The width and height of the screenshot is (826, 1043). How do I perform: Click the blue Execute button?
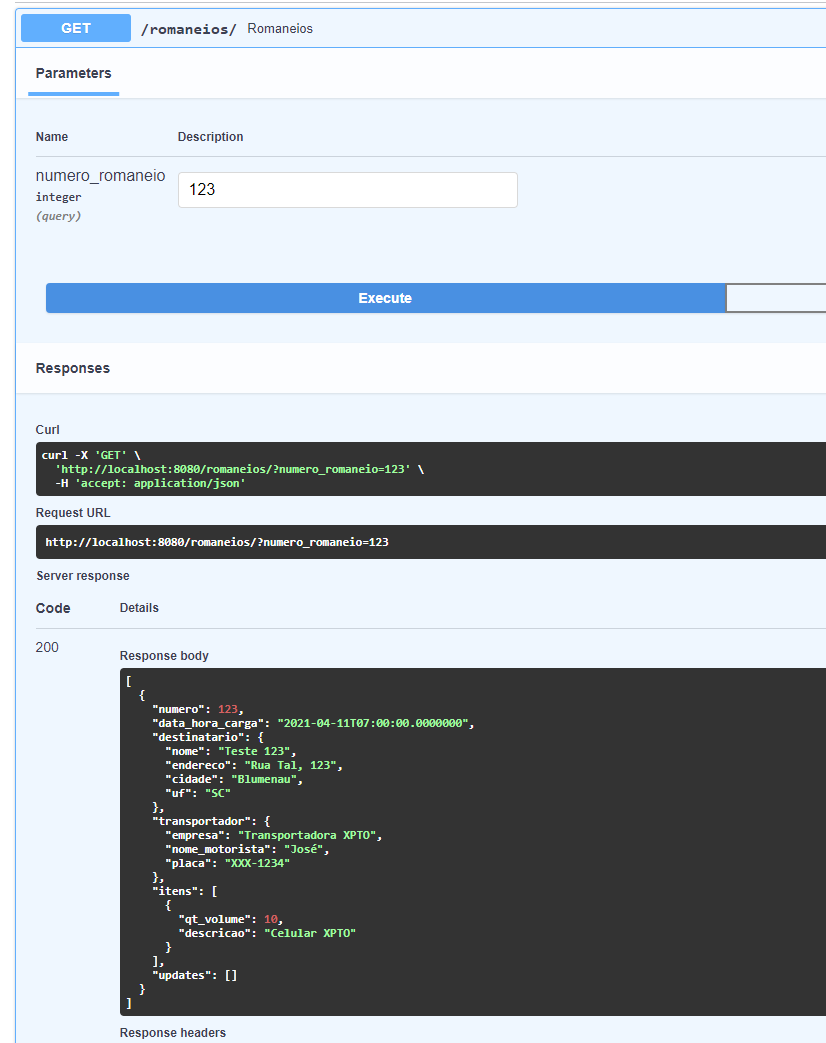point(386,298)
